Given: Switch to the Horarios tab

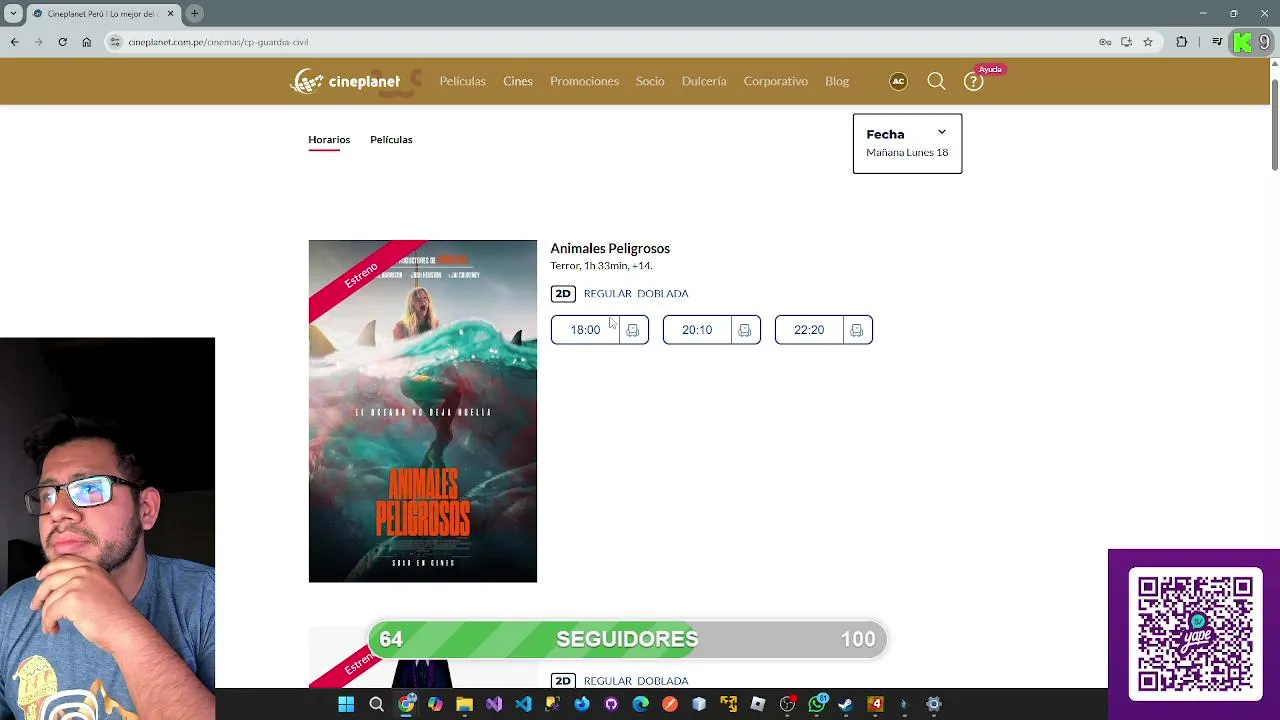Looking at the screenshot, I should 329,140.
